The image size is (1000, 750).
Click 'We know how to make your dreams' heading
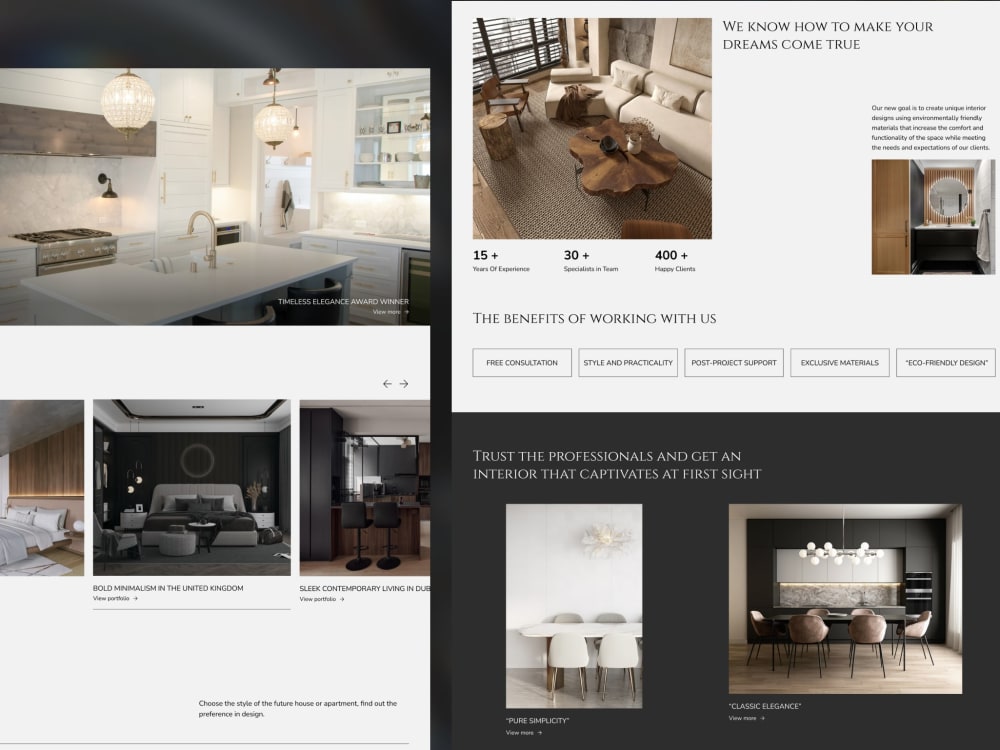[x=828, y=35]
